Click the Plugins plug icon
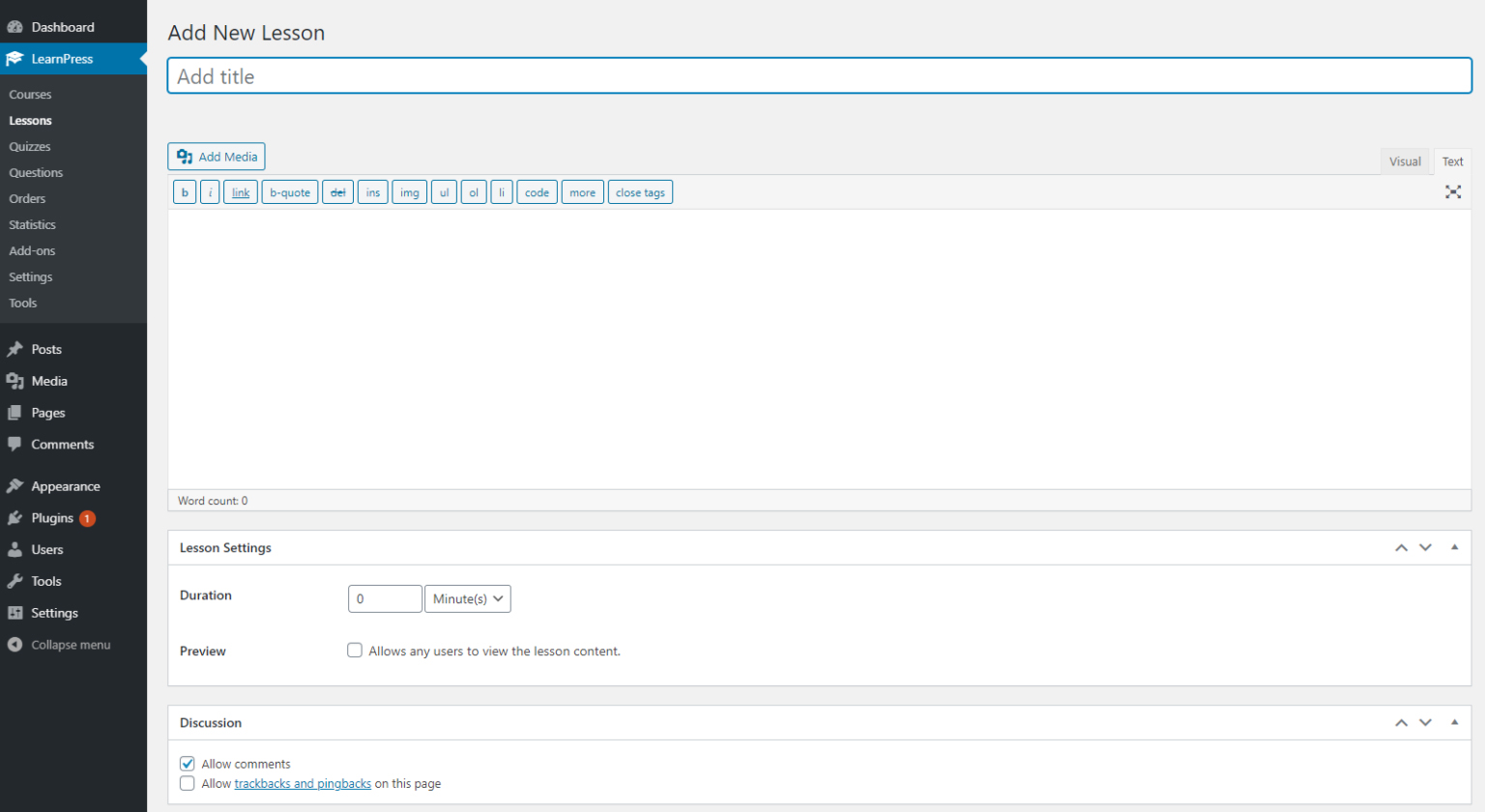 tap(15, 518)
